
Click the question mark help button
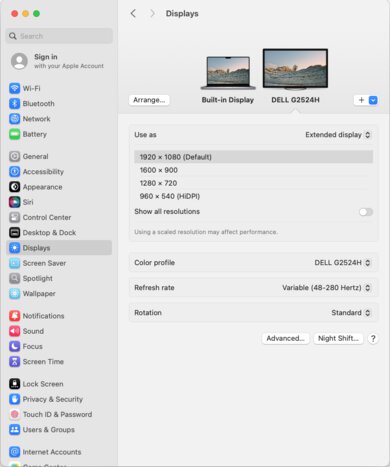[x=373, y=339]
